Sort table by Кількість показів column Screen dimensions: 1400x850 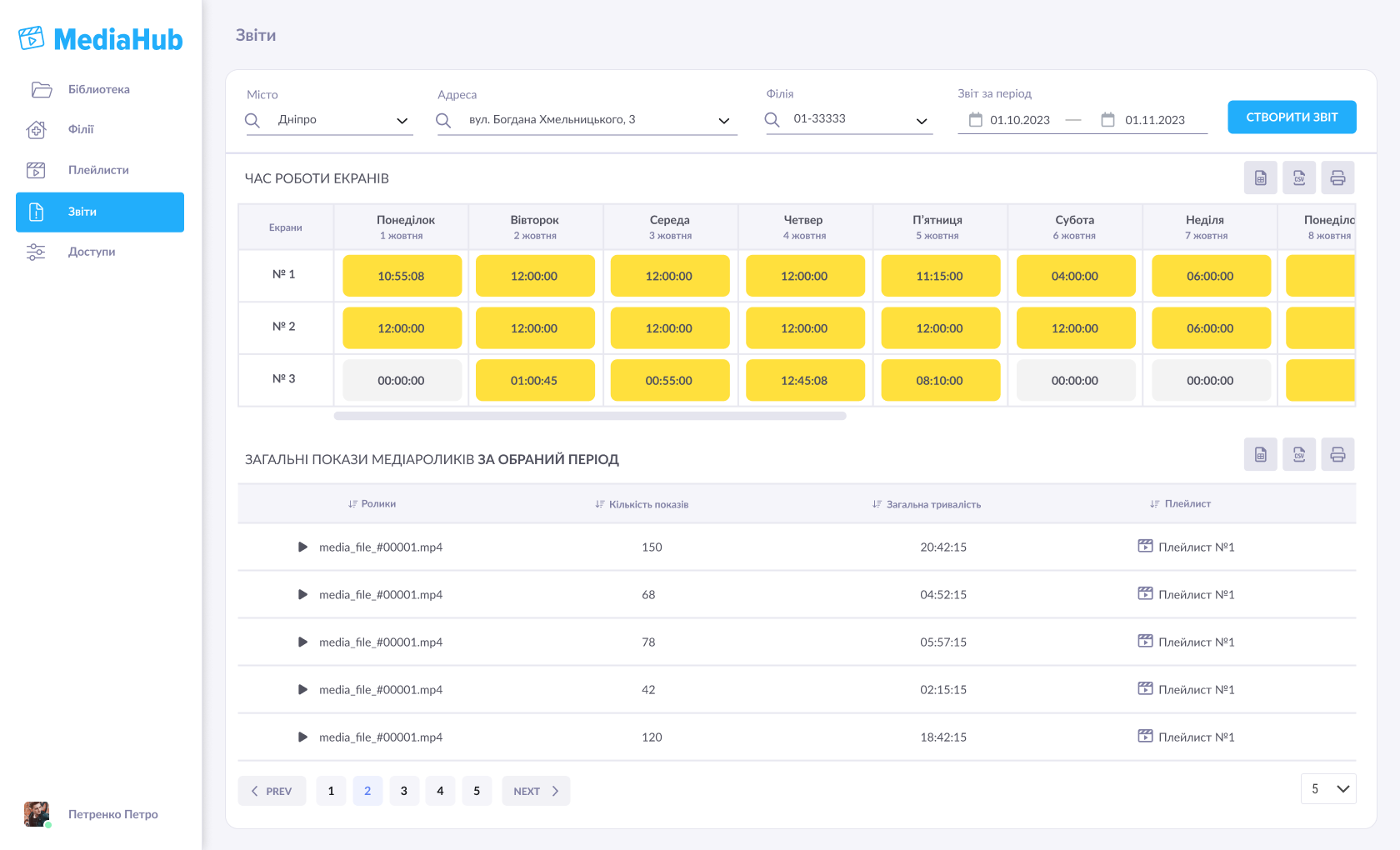[642, 504]
